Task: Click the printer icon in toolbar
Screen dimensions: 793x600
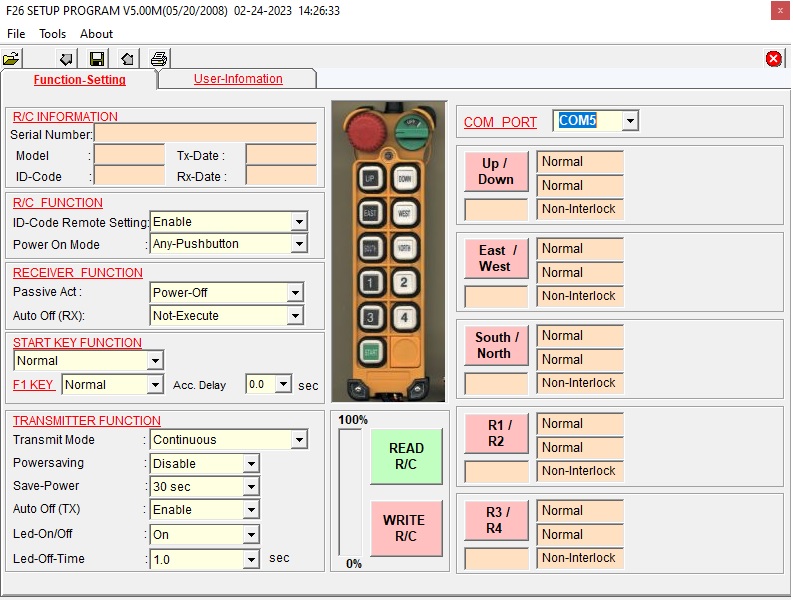Action: 158,59
